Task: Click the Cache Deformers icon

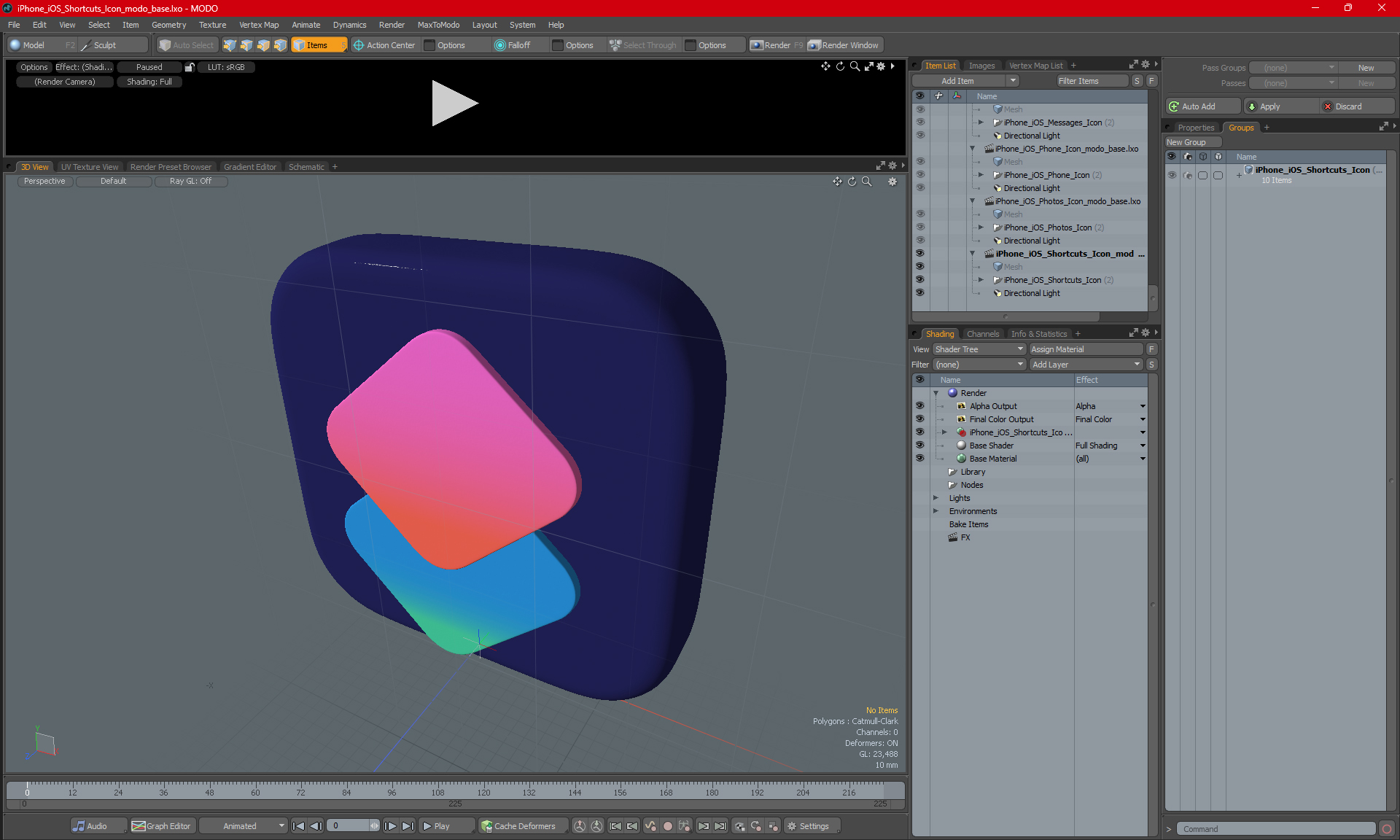Action: pos(487,826)
